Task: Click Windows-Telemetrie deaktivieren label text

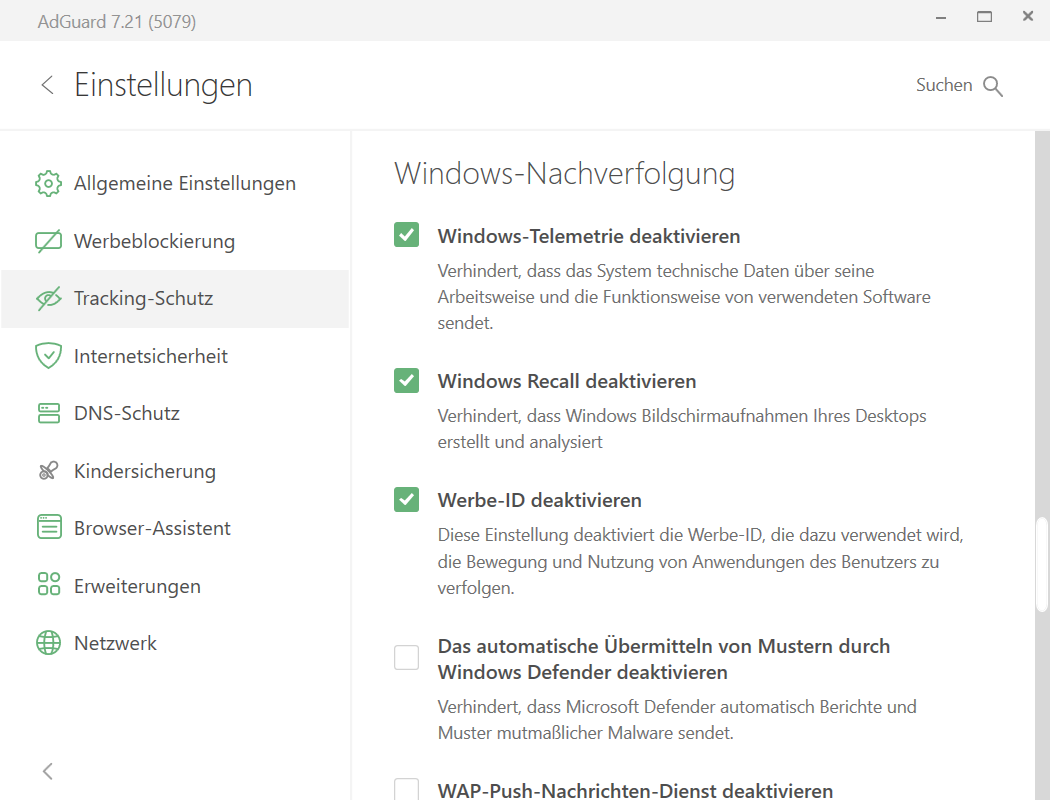Action: click(x=589, y=236)
